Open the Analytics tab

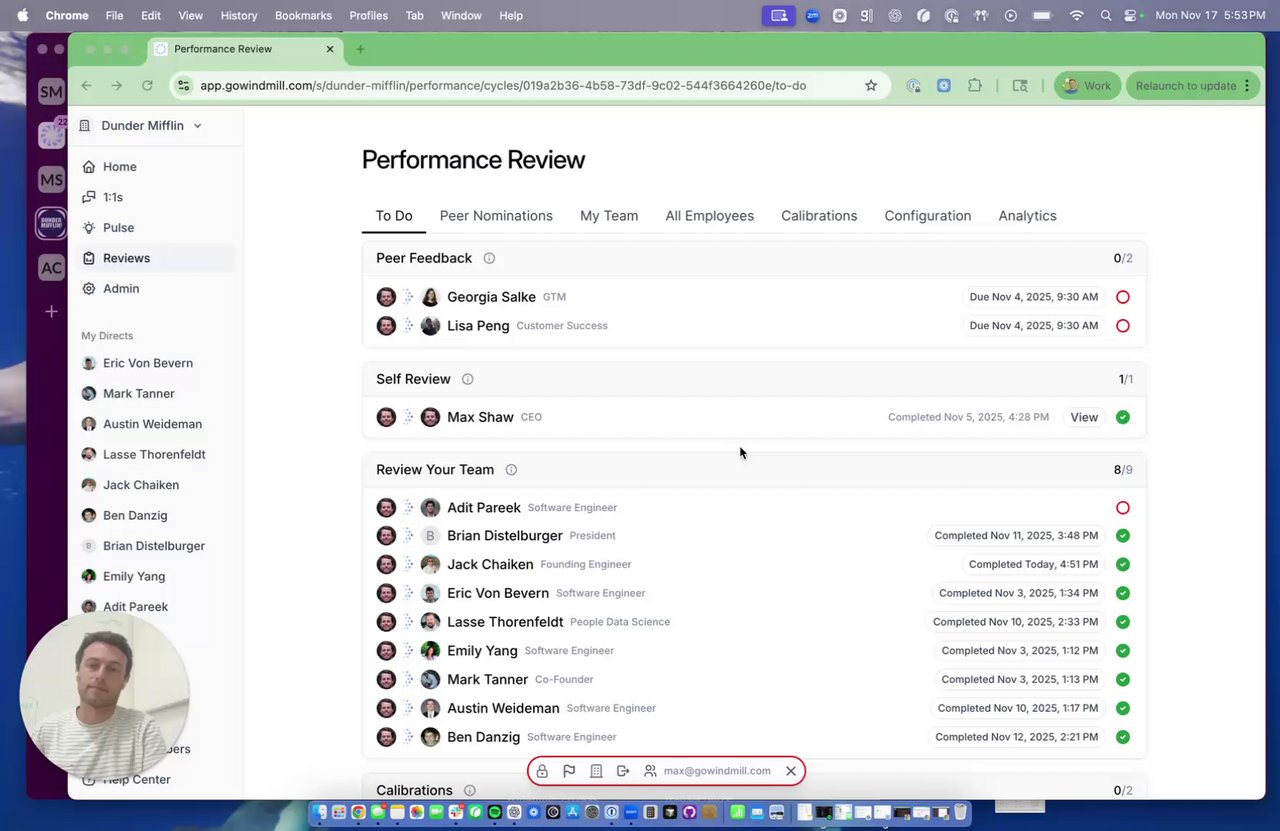tap(1027, 216)
